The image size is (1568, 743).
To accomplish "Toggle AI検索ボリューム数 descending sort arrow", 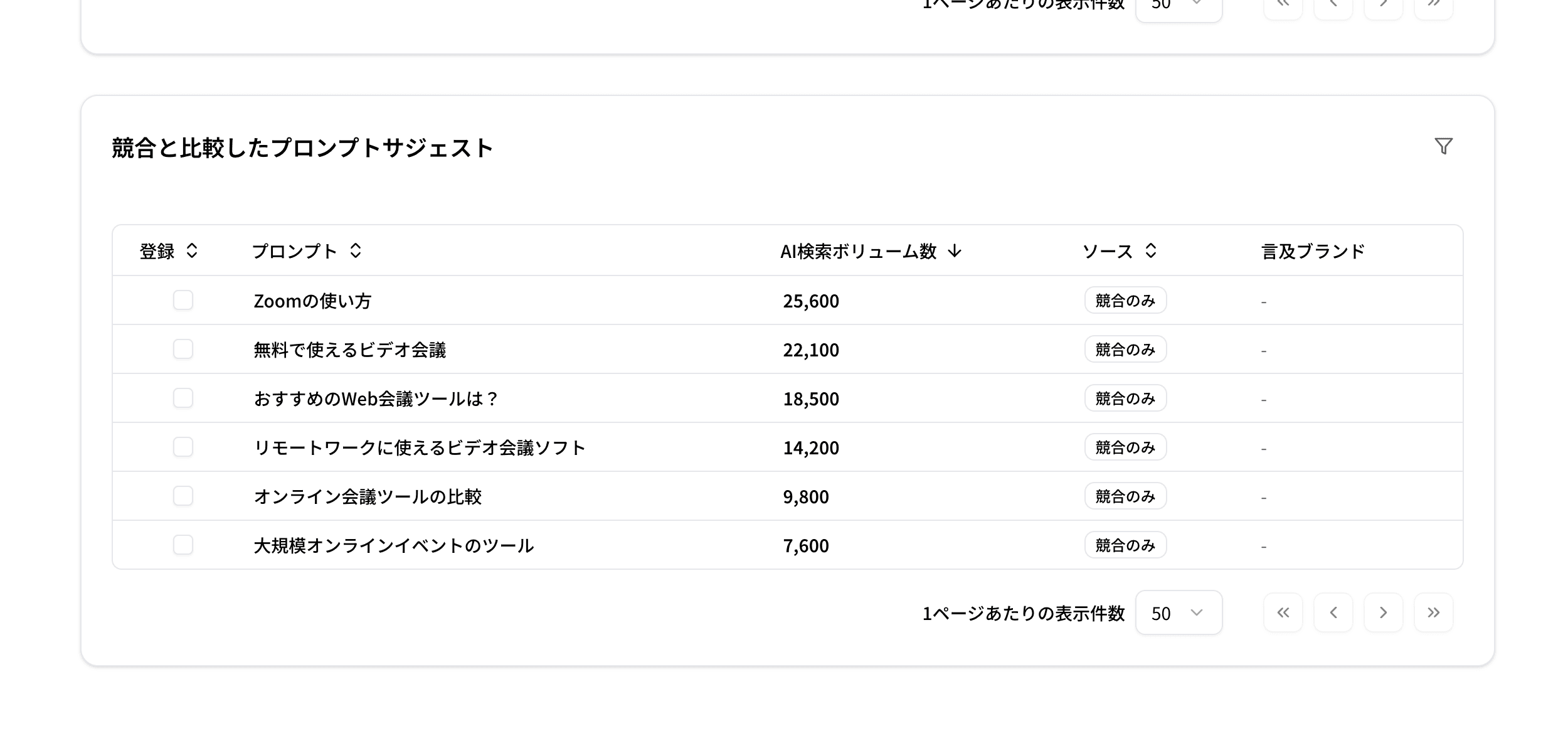I will click(954, 251).
